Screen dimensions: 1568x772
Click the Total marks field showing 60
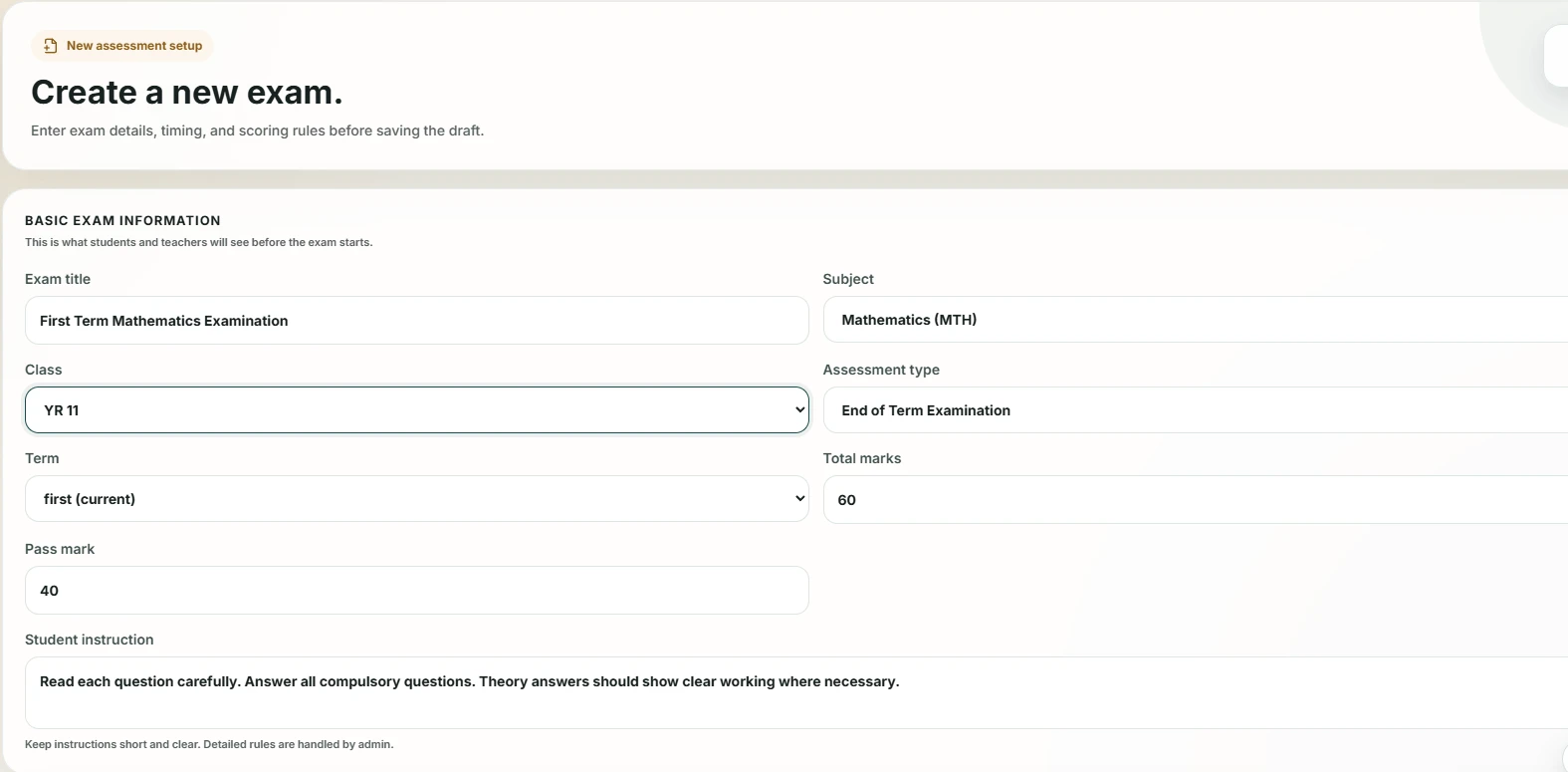(x=1196, y=500)
